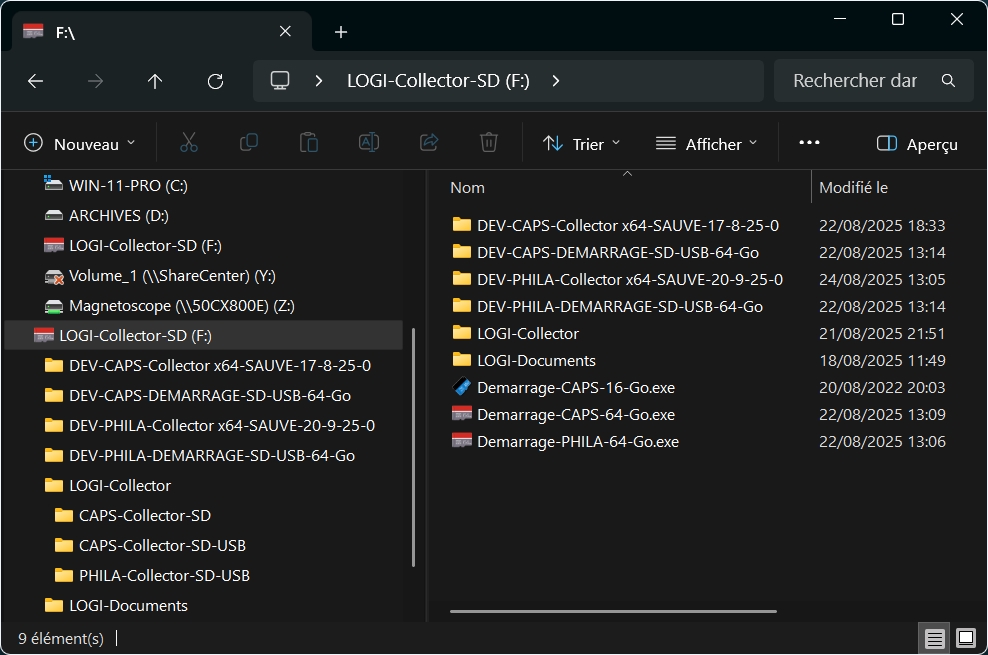Click the Copy icon in toolbar
Screen dimensions: 988x655
[249, 143]
